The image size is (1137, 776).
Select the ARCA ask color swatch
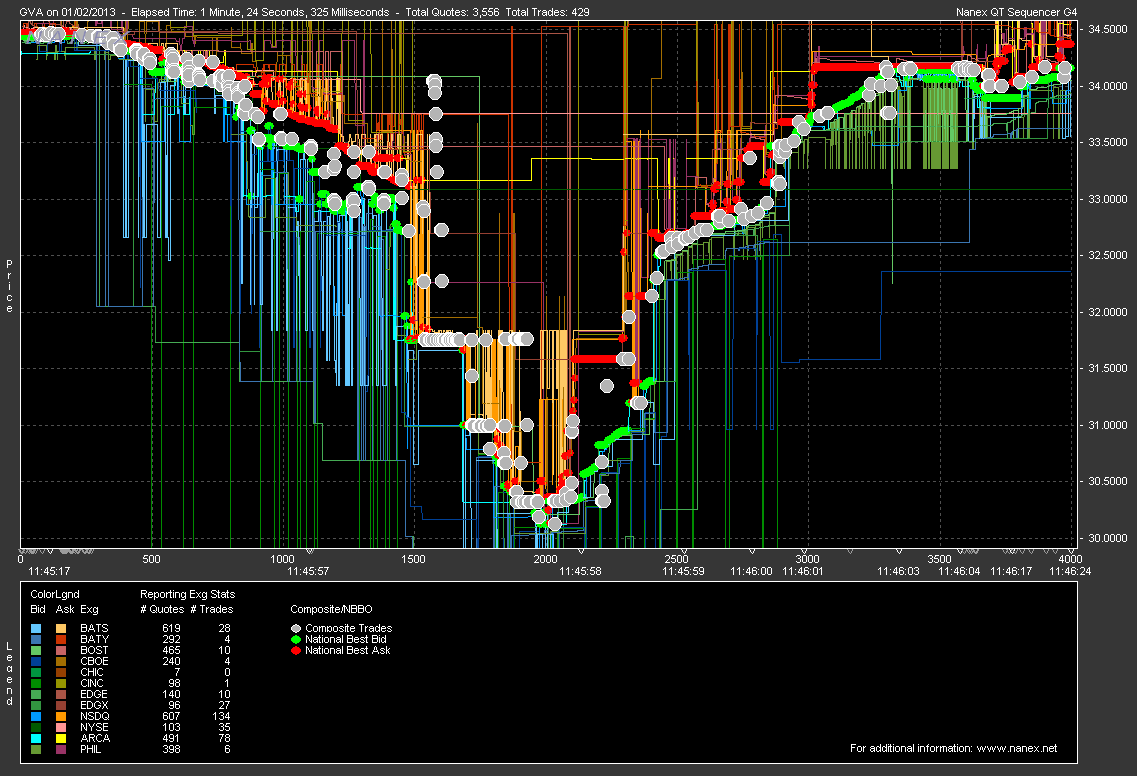point(61,738)
